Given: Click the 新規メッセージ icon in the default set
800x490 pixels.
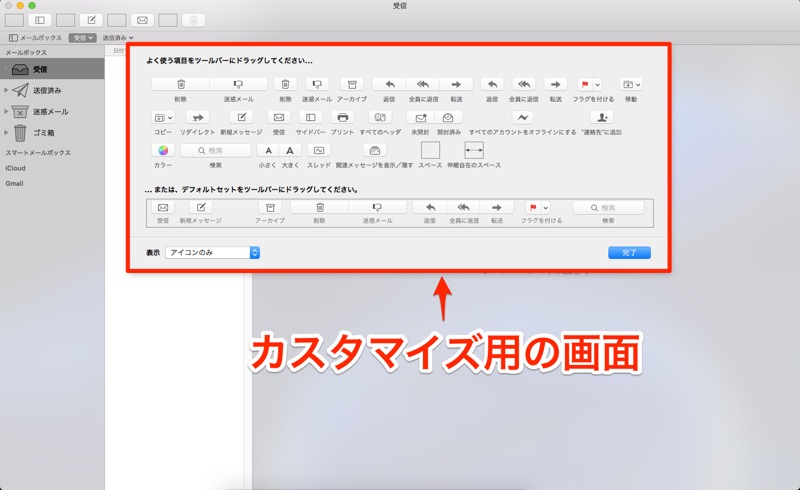Looking at the screenshot, I should click(201, 207).
